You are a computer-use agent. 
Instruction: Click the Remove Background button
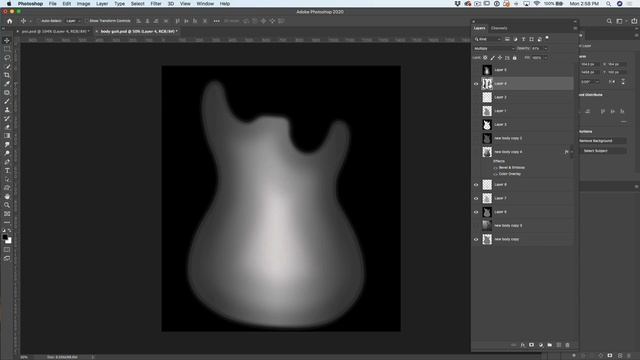(602, 141)
